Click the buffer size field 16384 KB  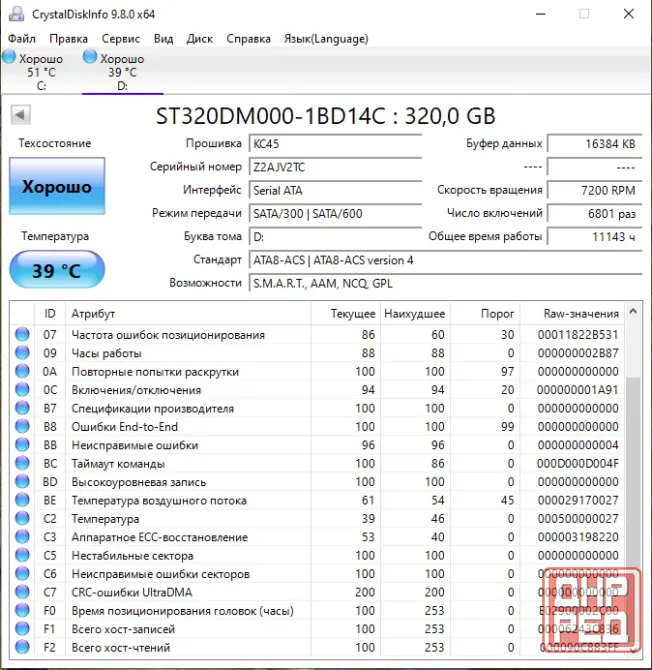pyautogui.click(x=595, y=144)
